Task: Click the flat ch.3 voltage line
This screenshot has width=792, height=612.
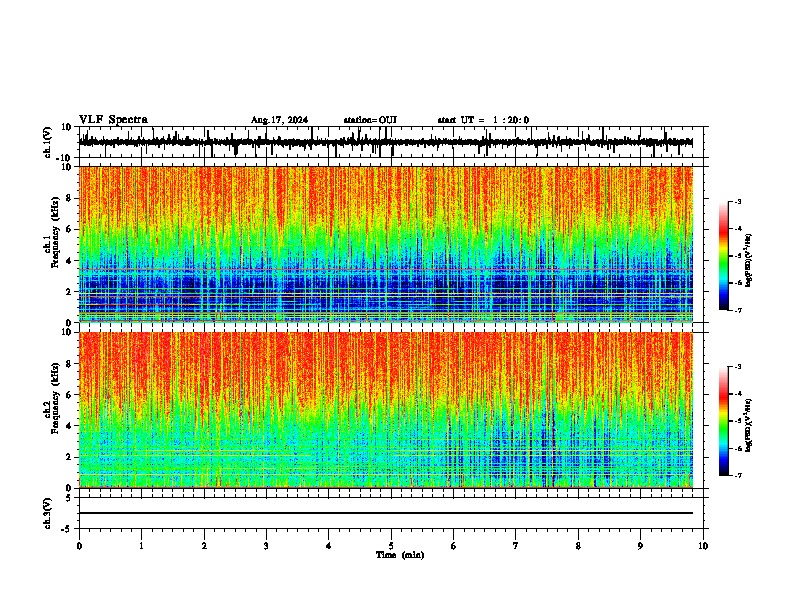Action: coord(385,513)
